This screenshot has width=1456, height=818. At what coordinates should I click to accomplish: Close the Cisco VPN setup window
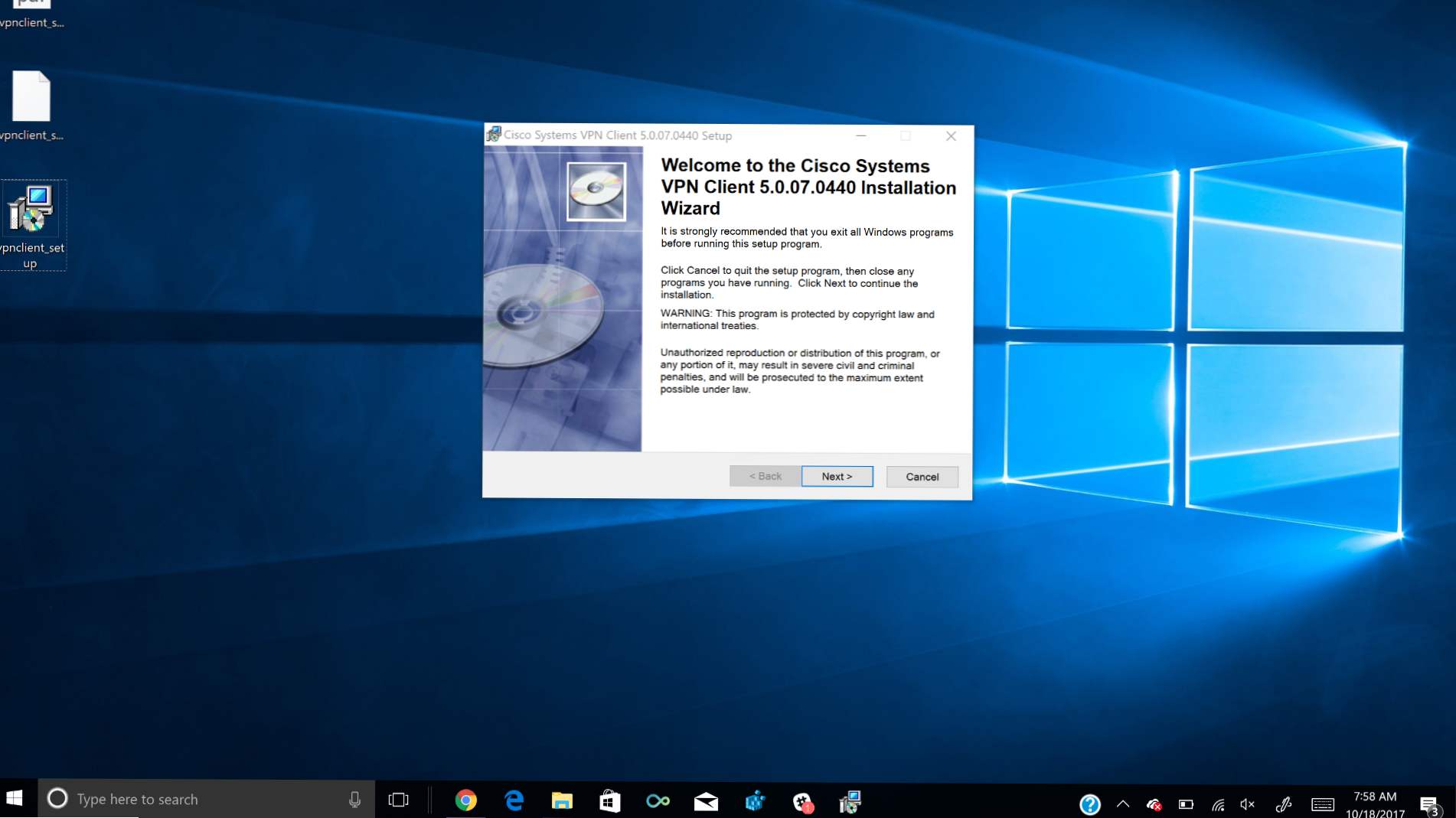(x=951, y=135)
